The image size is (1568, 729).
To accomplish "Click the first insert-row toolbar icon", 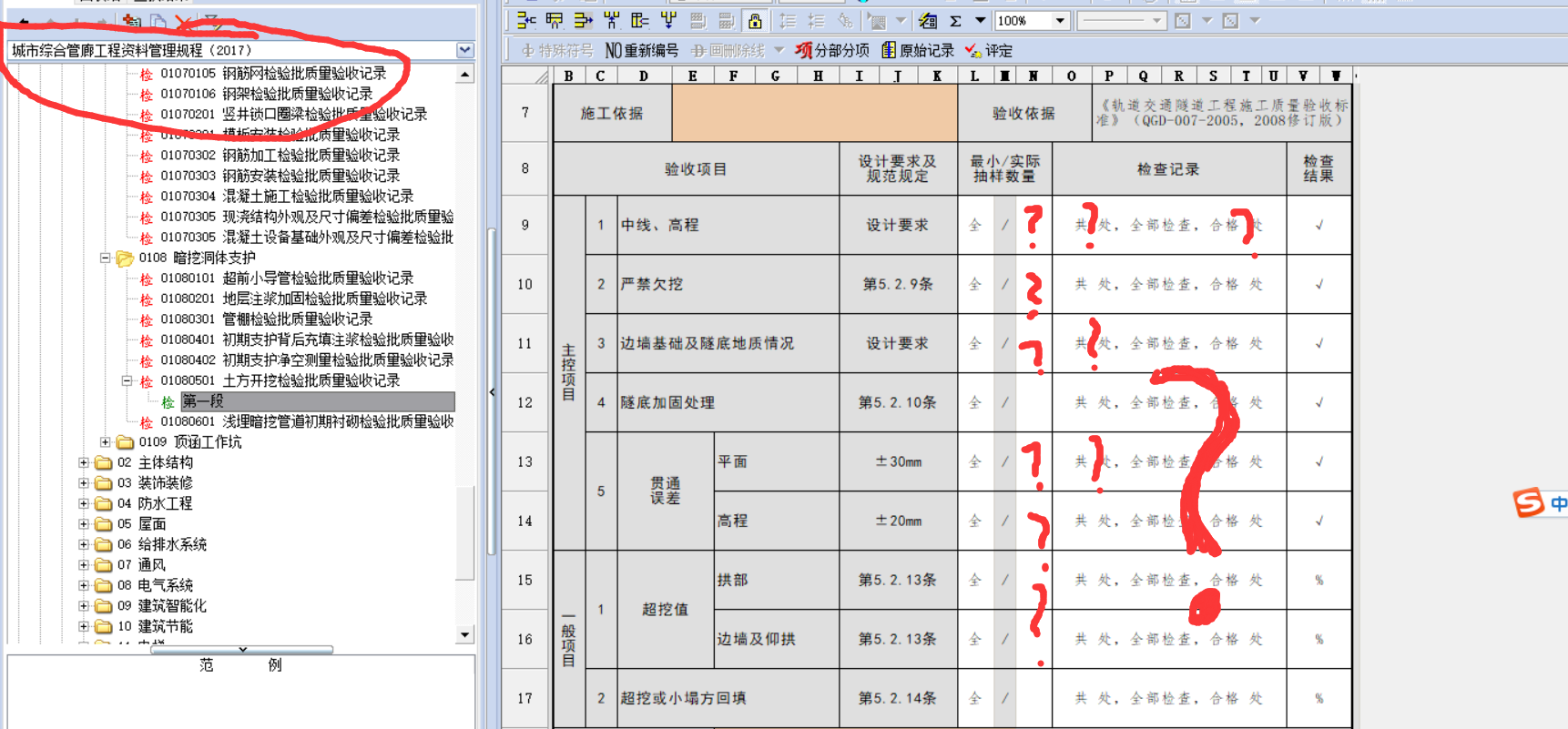I will coord(526,21).
